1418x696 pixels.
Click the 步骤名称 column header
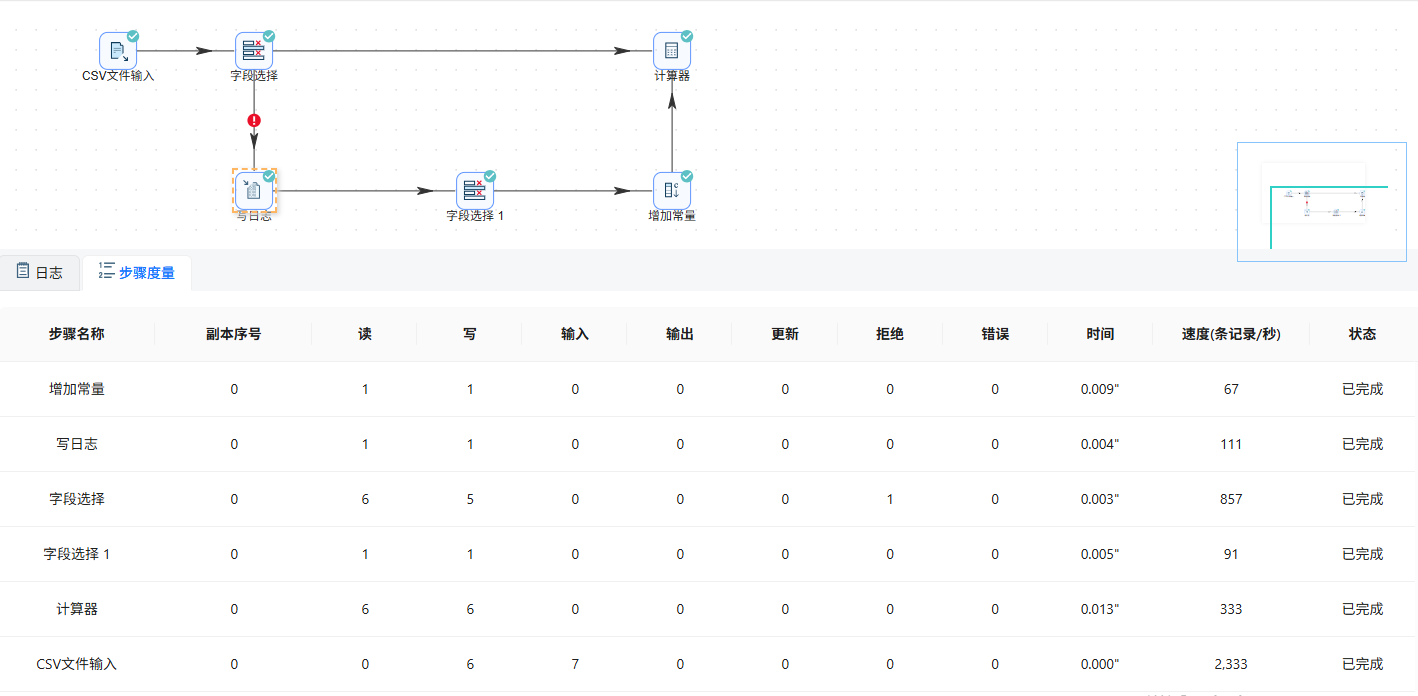coord(77,334)
